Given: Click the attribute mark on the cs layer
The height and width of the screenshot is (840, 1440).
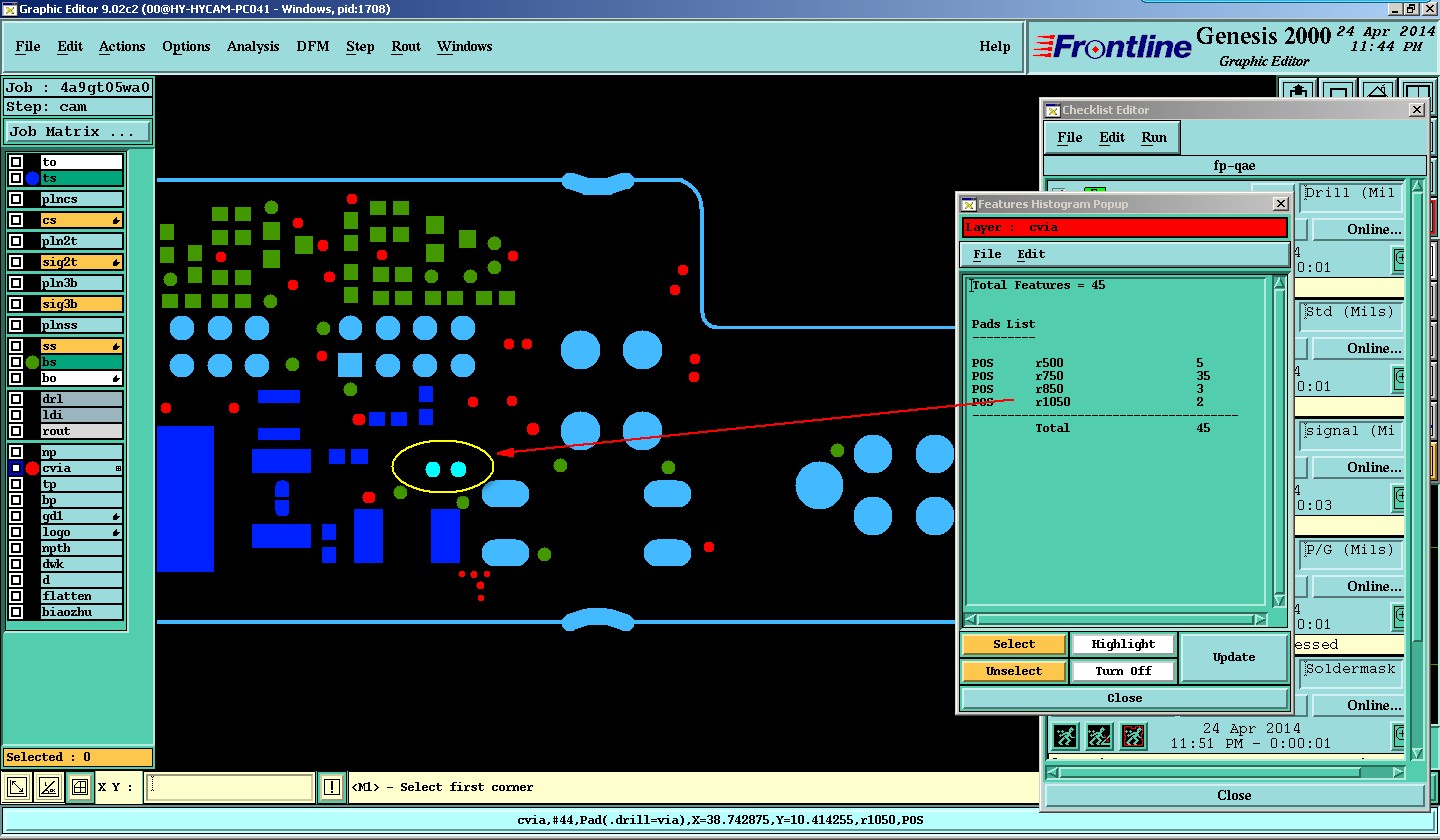Looking at the screenshot, I should pos(117,220).
